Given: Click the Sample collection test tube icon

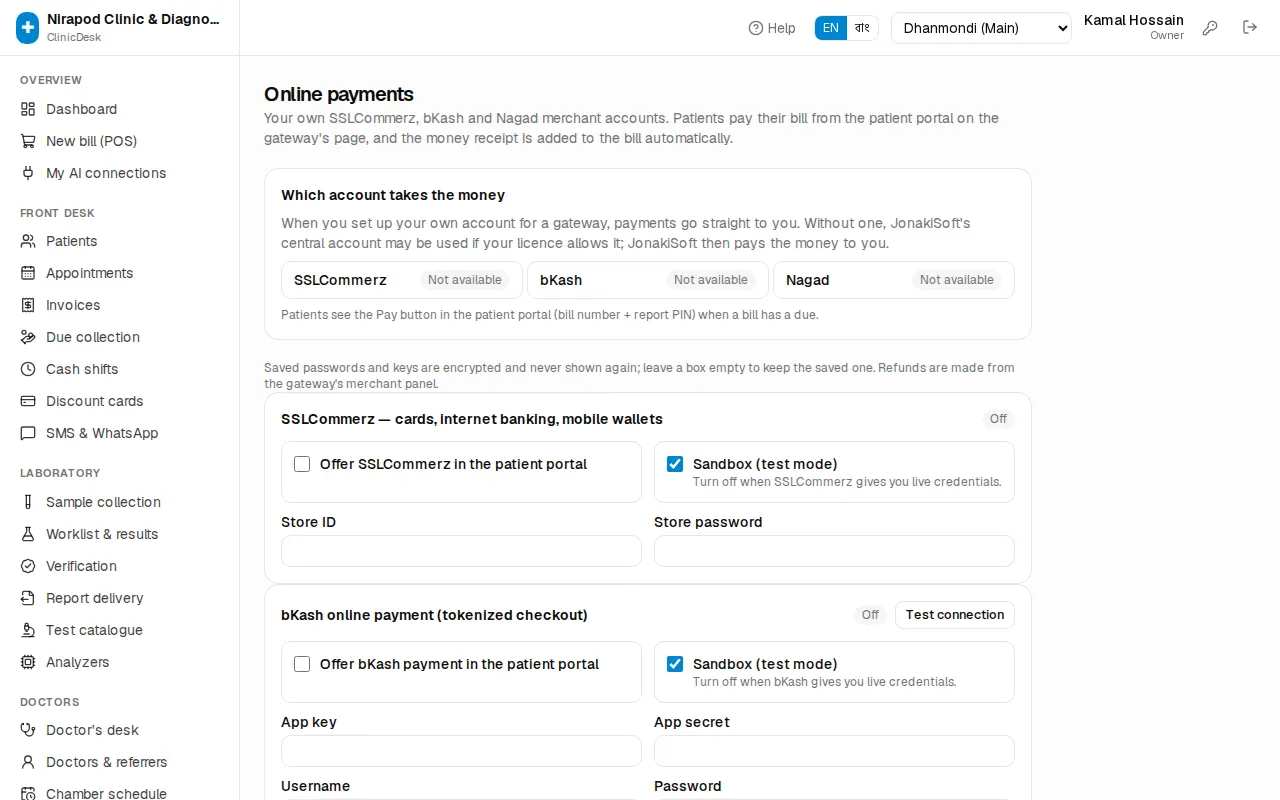Looking at the screenshot, I should point(28,502).
